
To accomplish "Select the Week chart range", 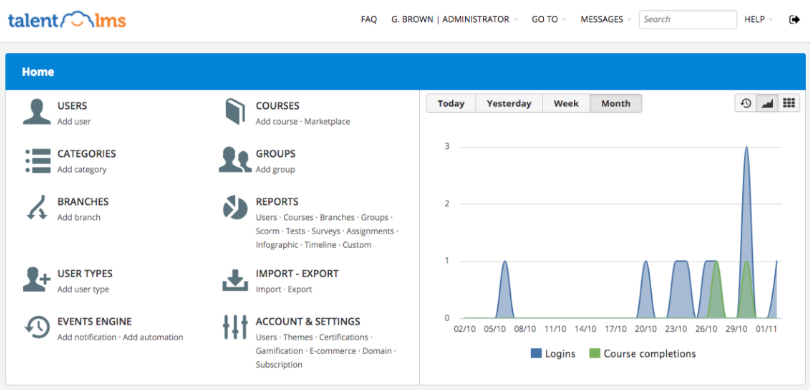I will tap(566, 103).
